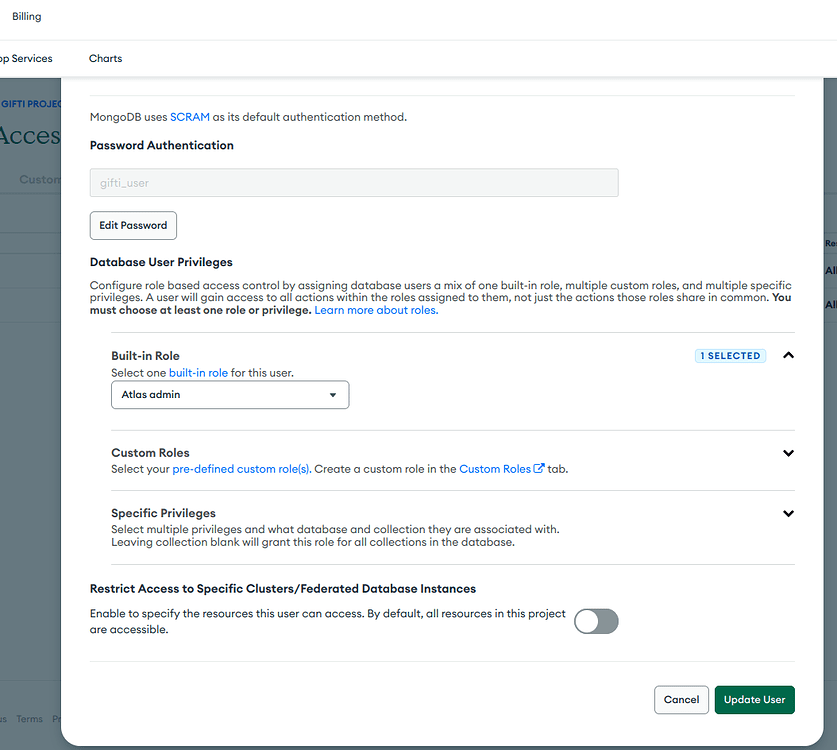Click the gifti_user username field
837x750 pixels.
coord(354,183)
